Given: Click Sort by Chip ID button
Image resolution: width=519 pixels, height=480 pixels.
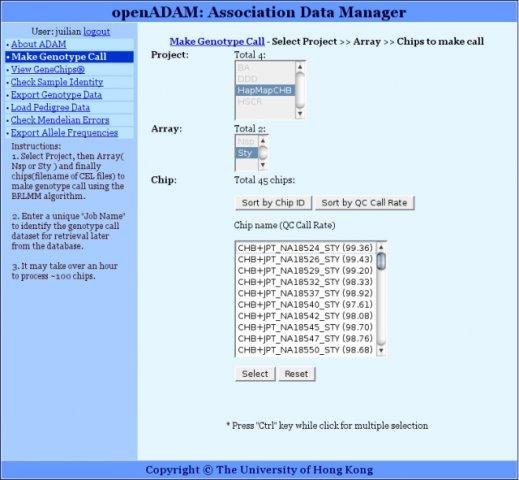Looking at the screenshot, I should tap(274, 203).
